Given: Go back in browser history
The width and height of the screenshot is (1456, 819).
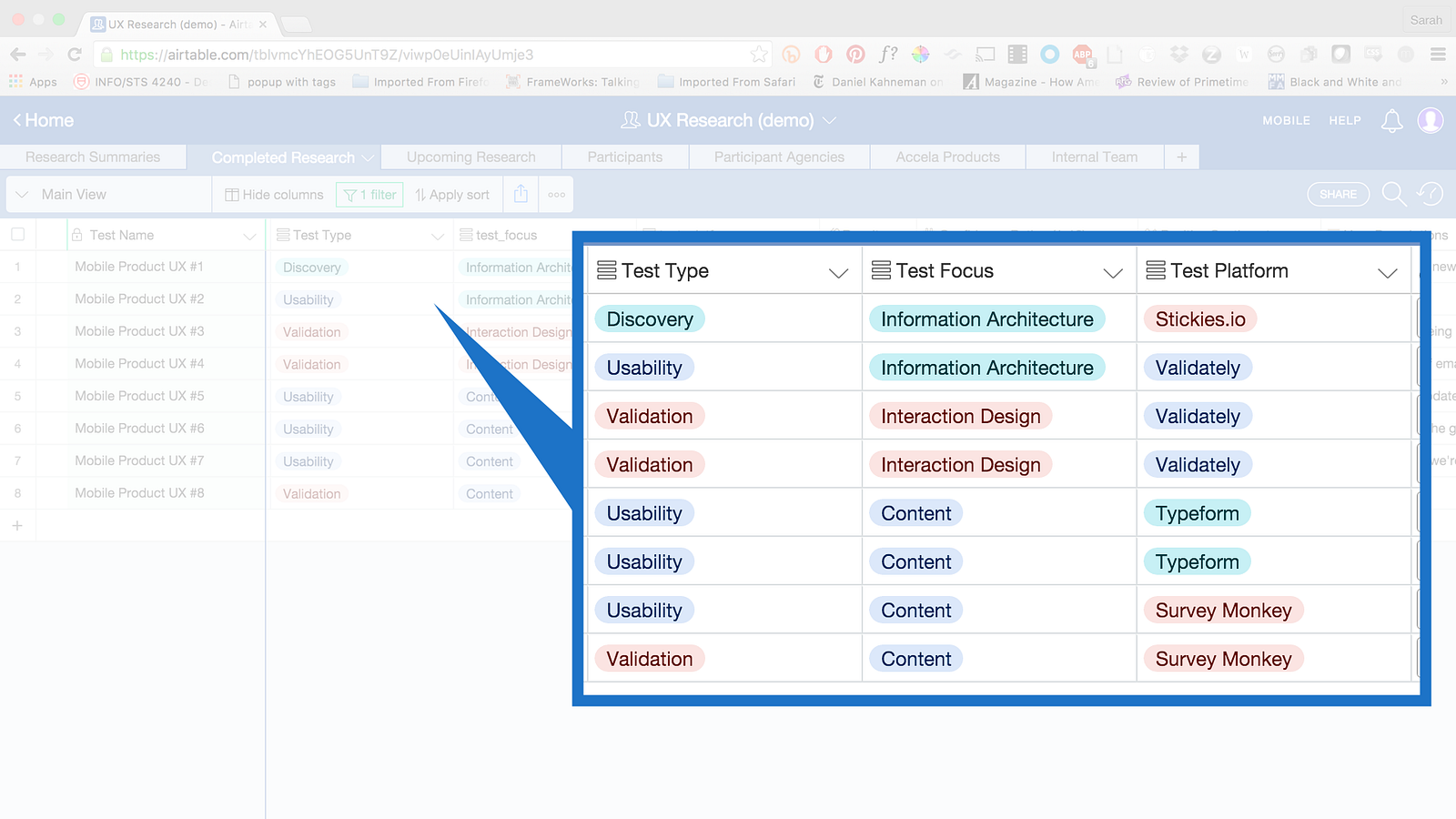Looking at the screenshot, I should click(x=18, y=55).
